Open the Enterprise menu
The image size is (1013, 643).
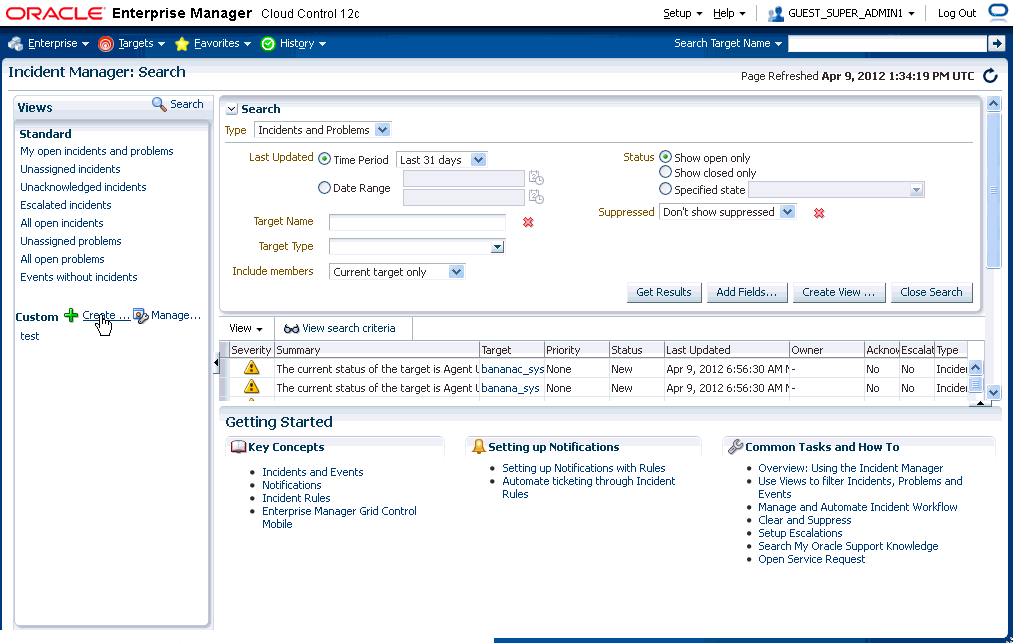[58, 43]
